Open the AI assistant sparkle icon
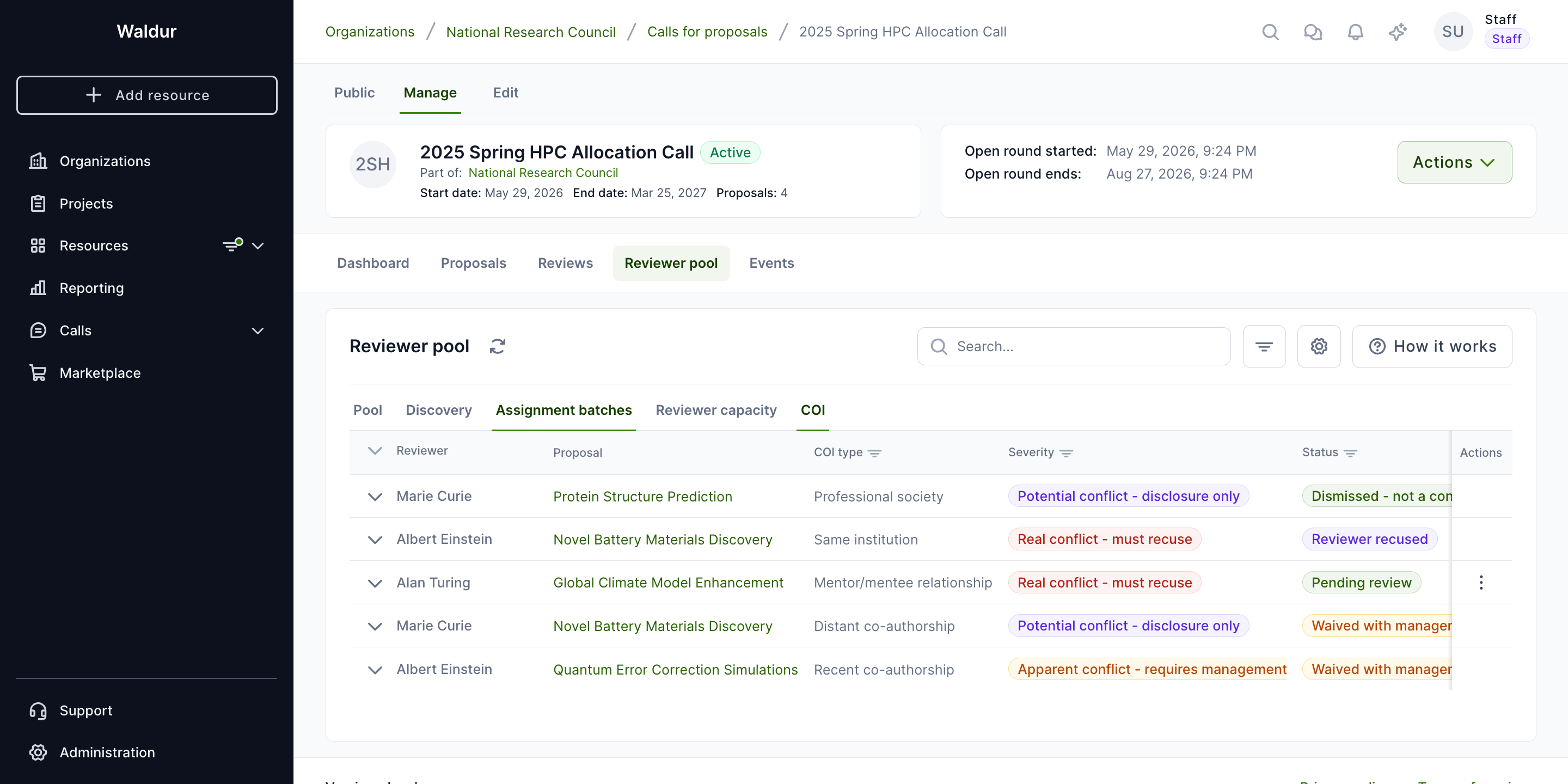This screenshot has height=784, width=1568. pyautogui.click(x=1398, y=32)
